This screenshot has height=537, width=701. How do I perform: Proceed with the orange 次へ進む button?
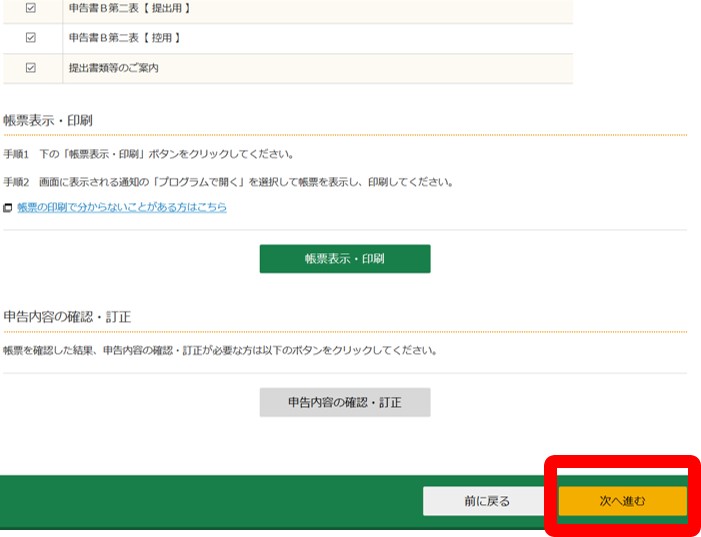pos(622,500)
